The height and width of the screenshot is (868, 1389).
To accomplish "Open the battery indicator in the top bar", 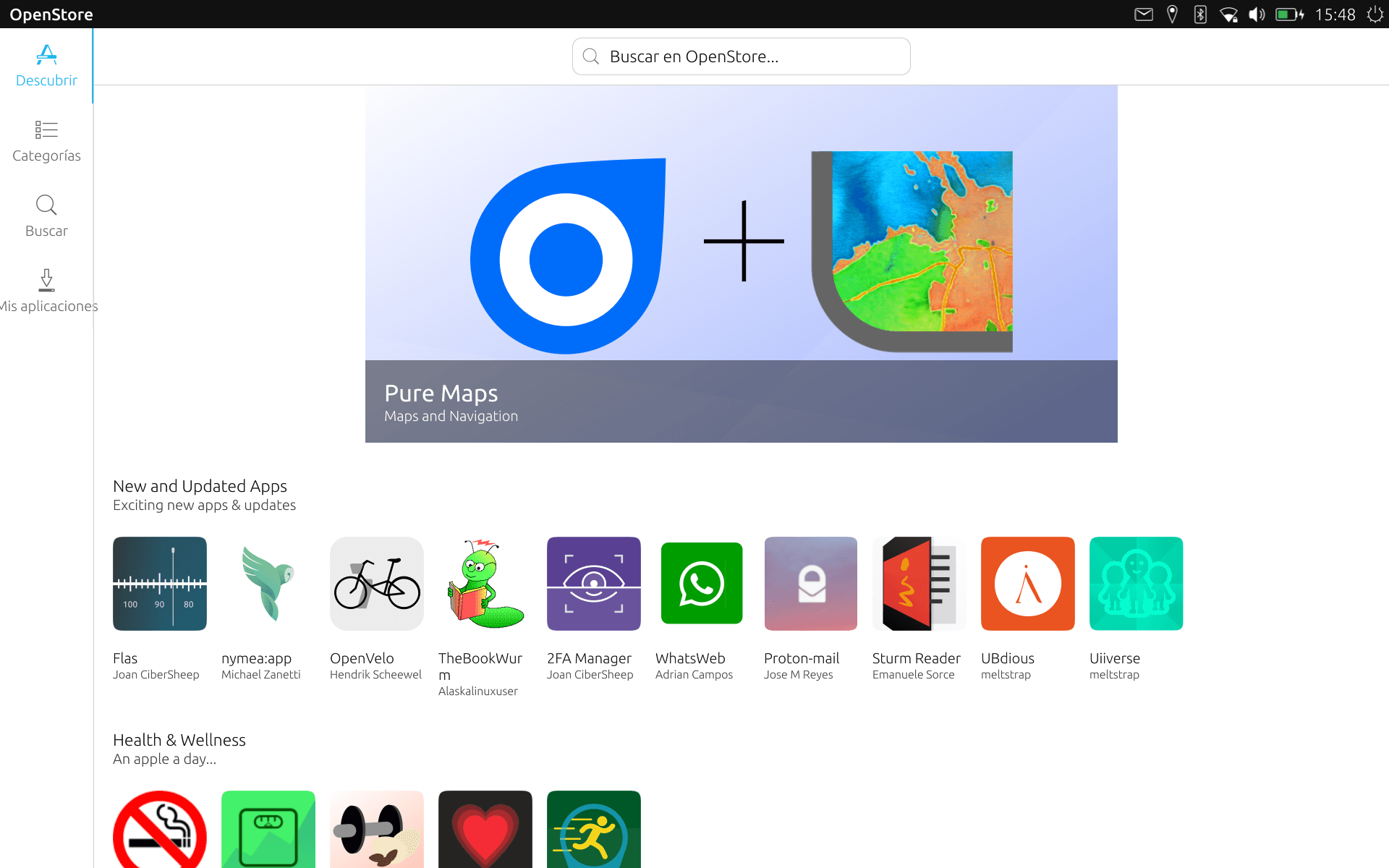I will pyautogui.click(x=1288, y=14).
